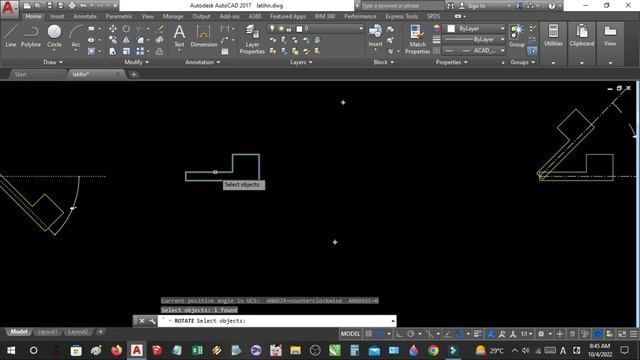The height and width of the screenshot is (360, 640).
Task: Expand the Layers panel
Action: pyautogui.click(x=301, y=62)
